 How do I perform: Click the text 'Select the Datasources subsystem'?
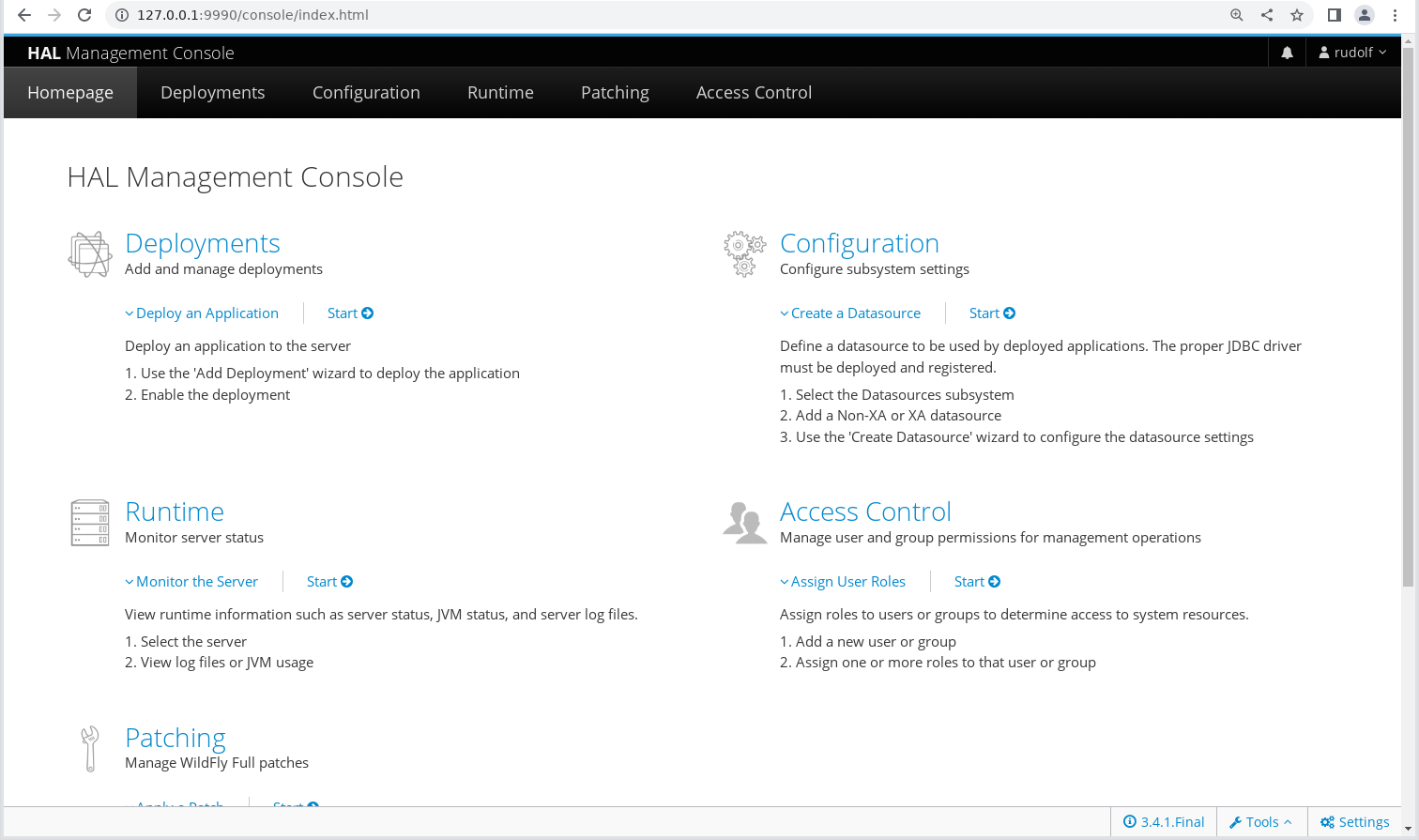pyautogui.click(x=905, y=395)
